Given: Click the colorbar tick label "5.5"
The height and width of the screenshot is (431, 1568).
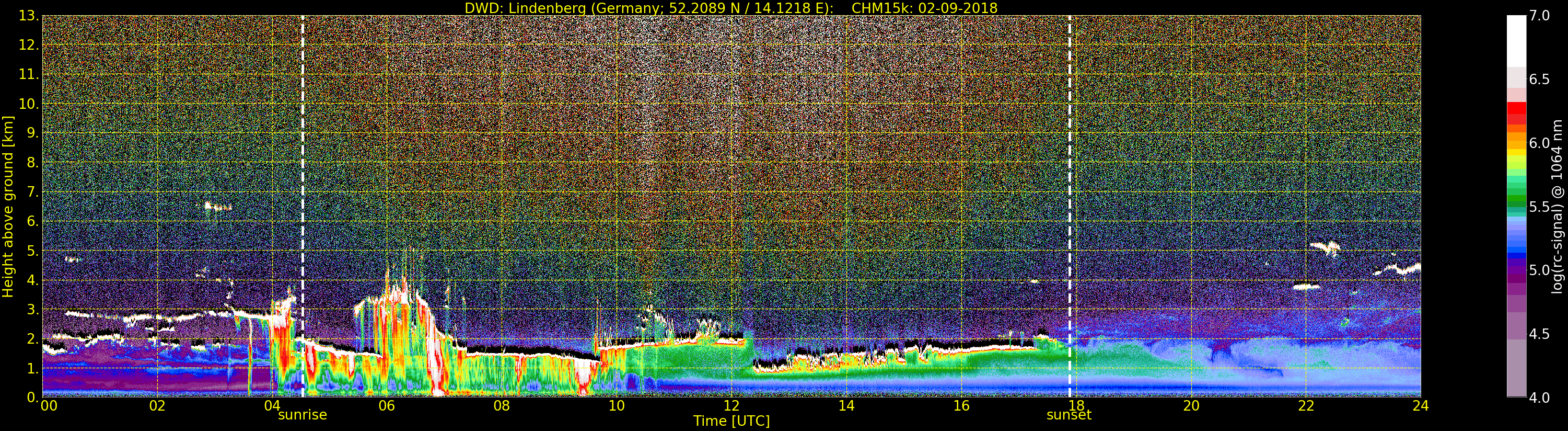Looking at the screenshot, I should click(x=1539, y=207).
